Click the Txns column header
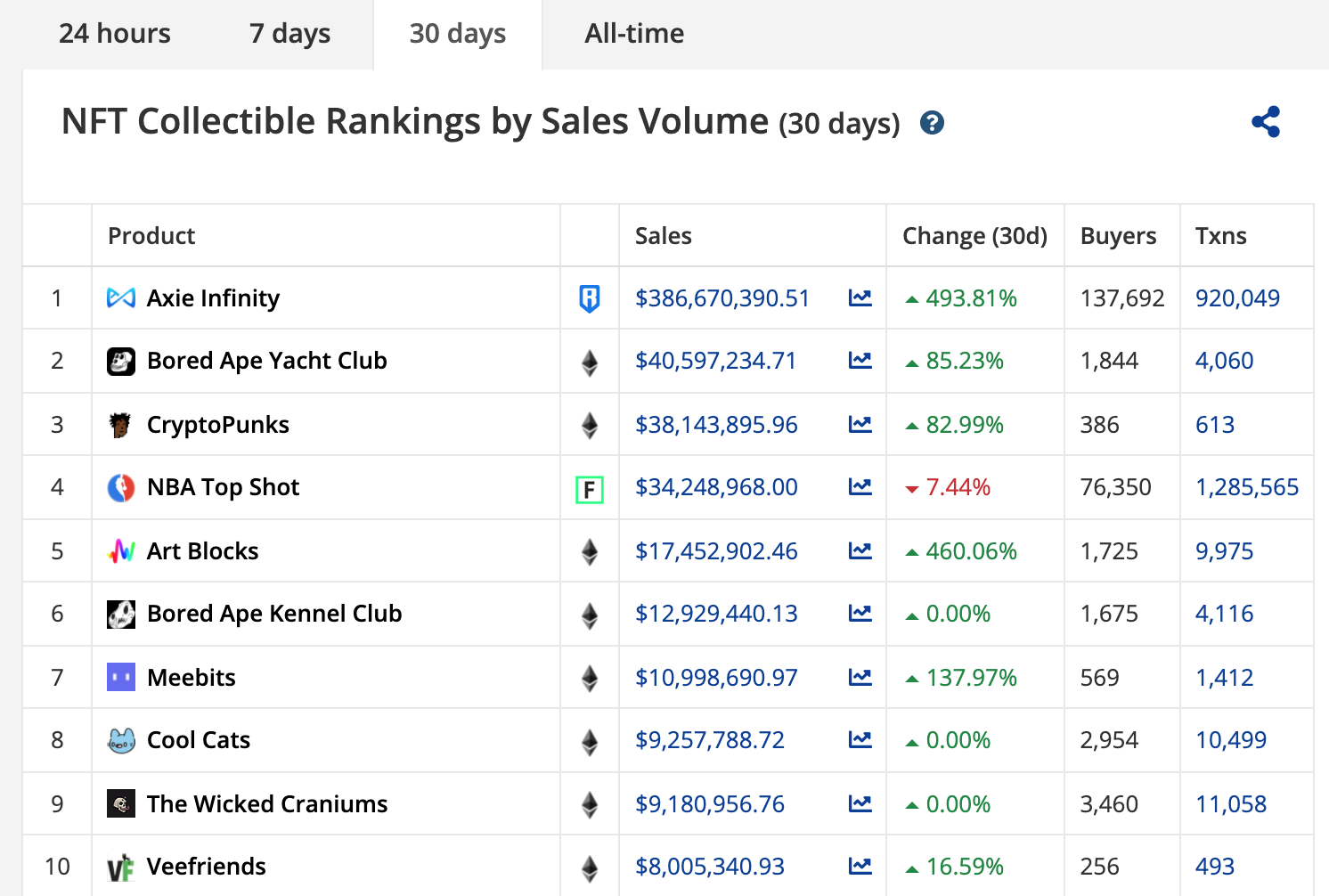The height and width of the screenshot is (896, 1329). [1220, 235]
